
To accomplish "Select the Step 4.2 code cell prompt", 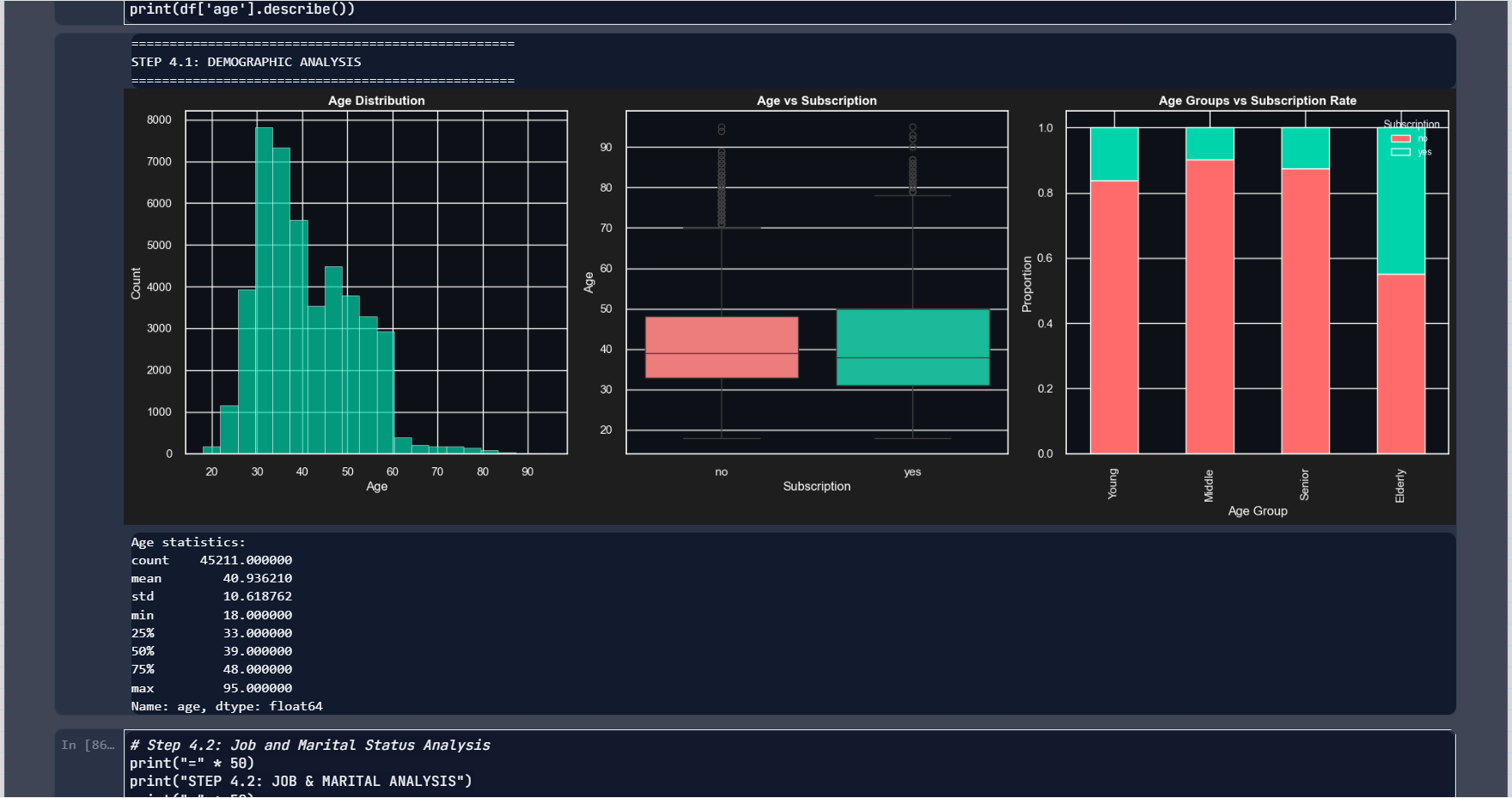I will click(x=88, y=745).
